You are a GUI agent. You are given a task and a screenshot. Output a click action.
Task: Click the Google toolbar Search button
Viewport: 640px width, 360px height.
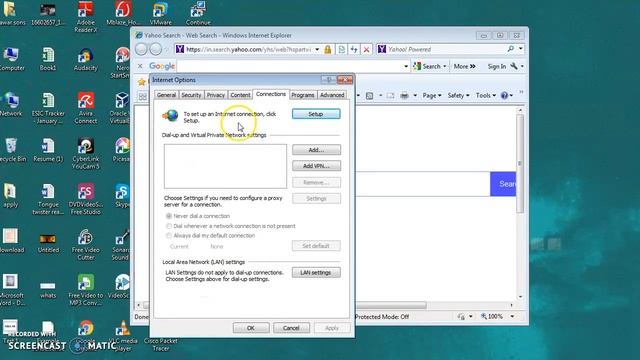coord(429,66)
